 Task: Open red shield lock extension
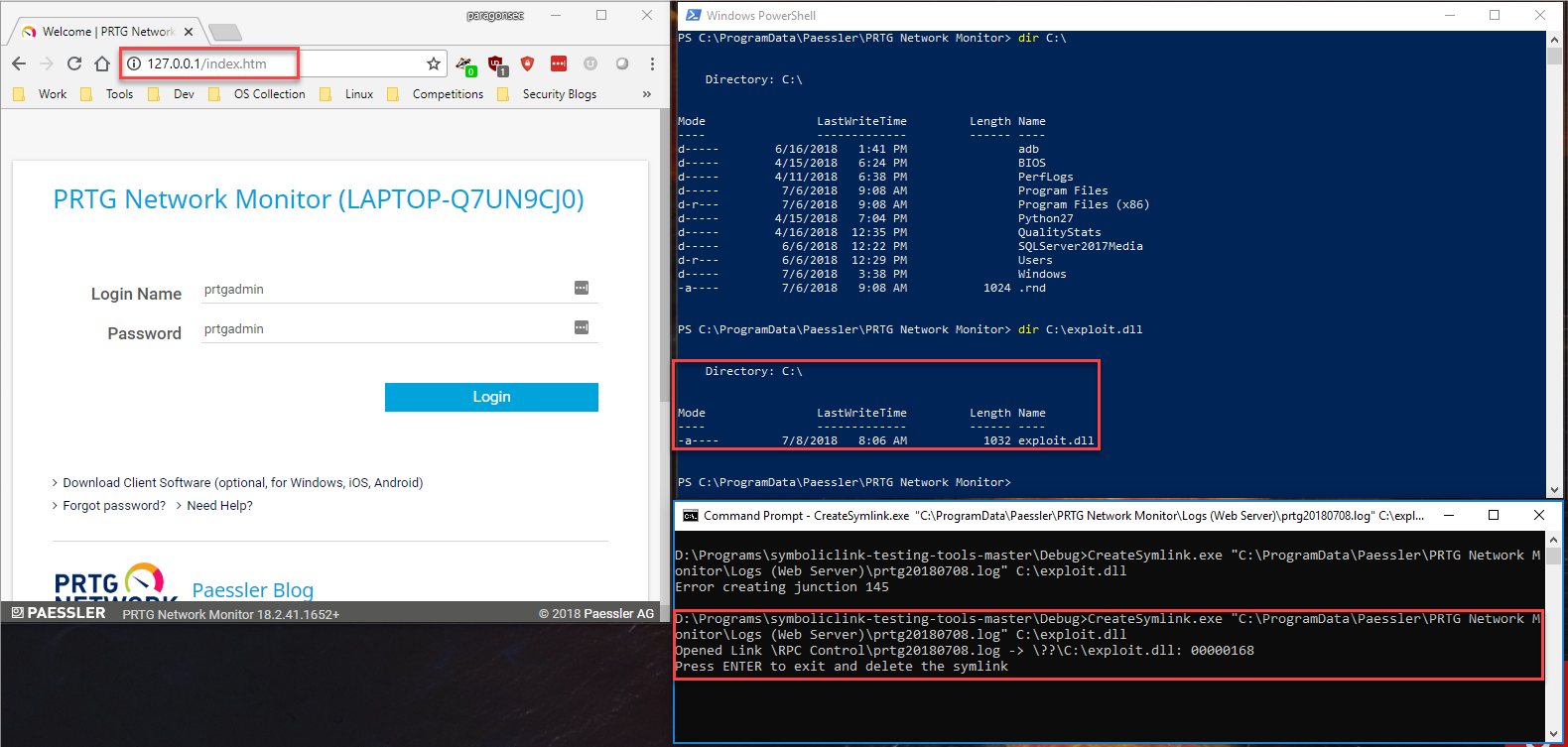[528, 63]
